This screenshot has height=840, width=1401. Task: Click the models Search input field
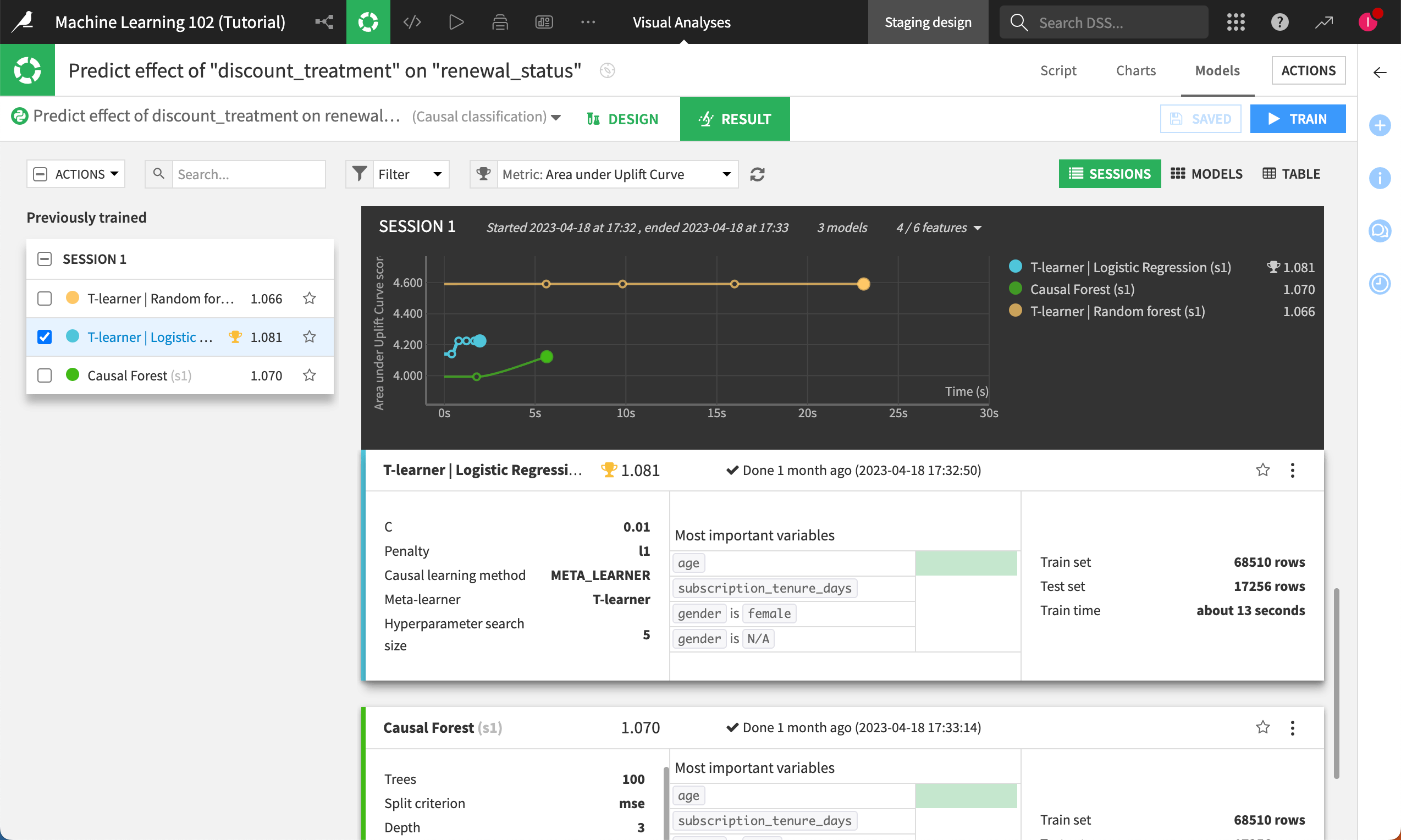pos(248,174)
